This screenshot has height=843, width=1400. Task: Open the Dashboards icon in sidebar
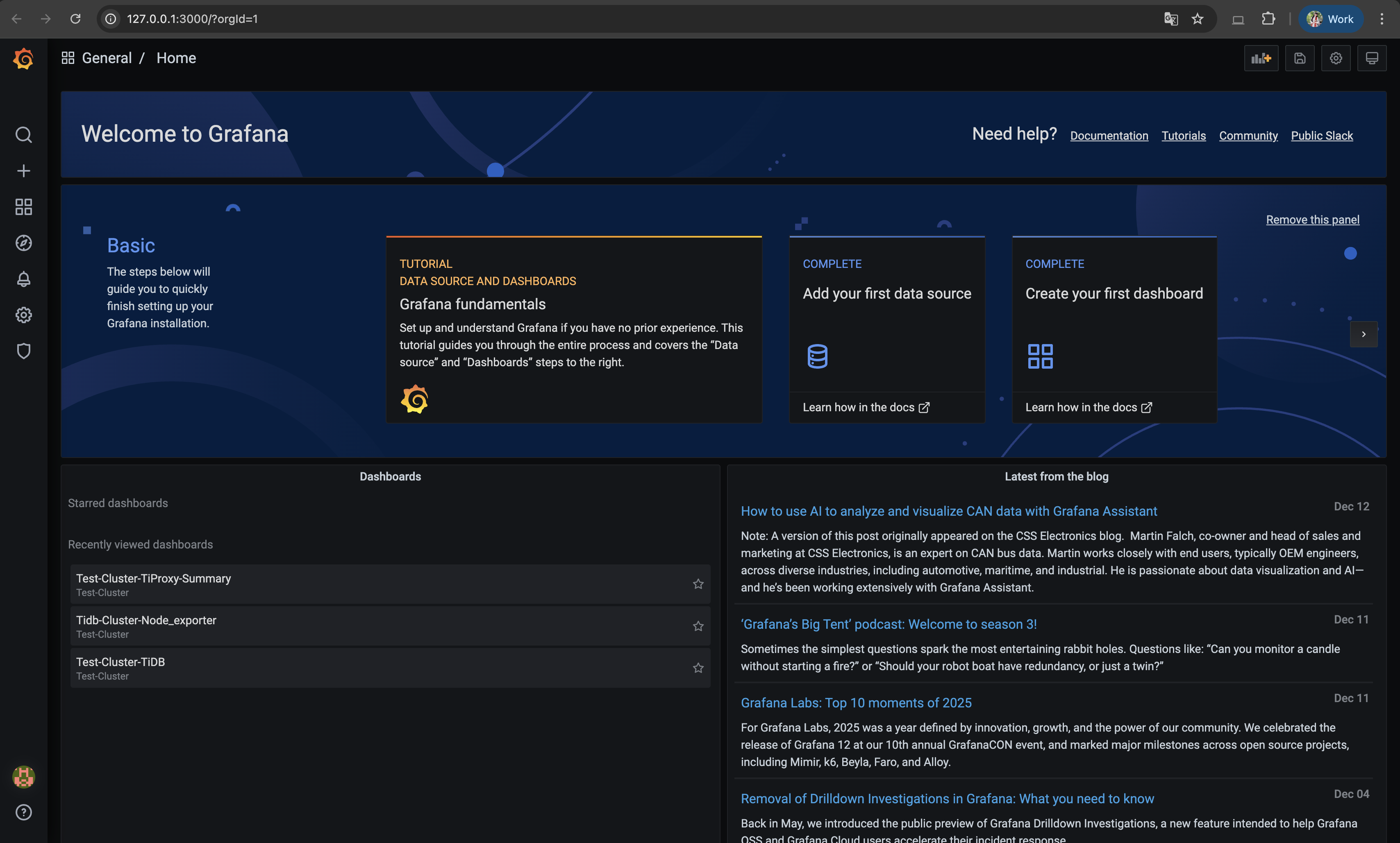tap(23, 207)
